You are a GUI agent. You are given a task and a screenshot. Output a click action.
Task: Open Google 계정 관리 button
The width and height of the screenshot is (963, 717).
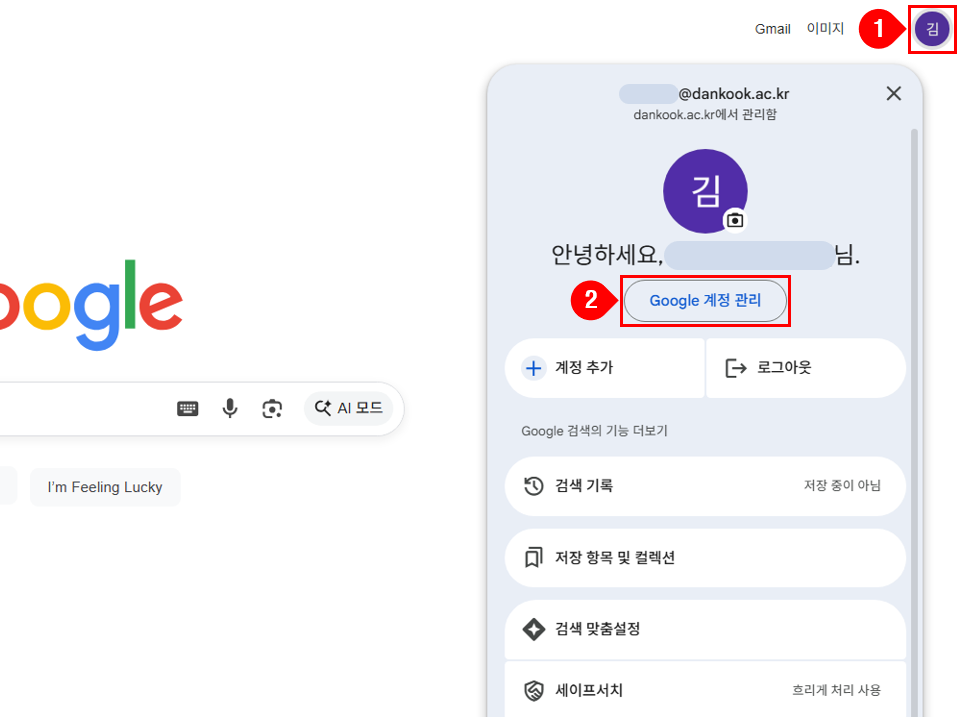pos(705,300)
